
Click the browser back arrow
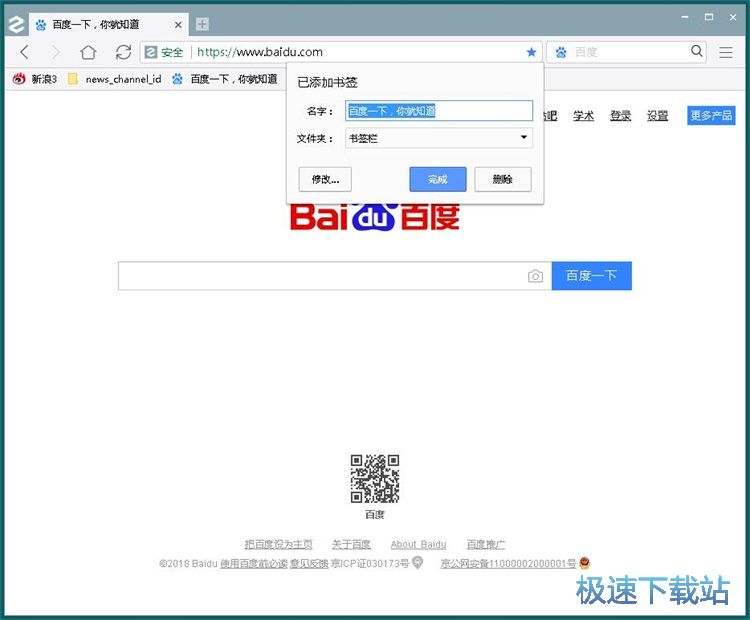(25, 52)
